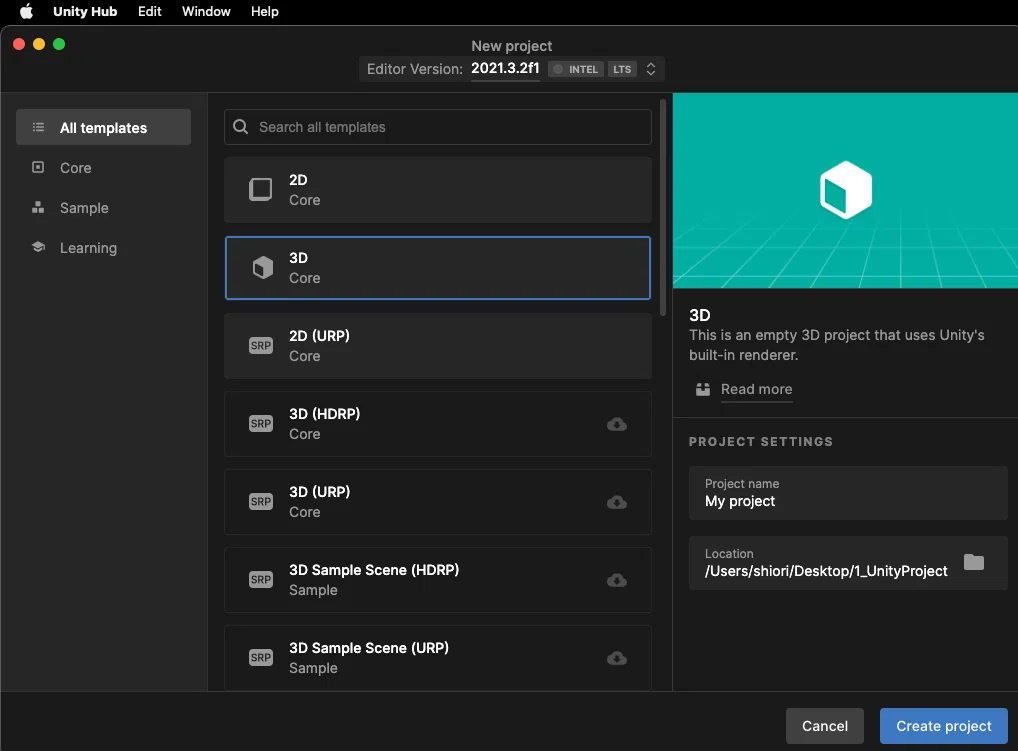Screen dimensions: 1018x751
Task: Filter templates by Core category
Action: pos(103,167)
